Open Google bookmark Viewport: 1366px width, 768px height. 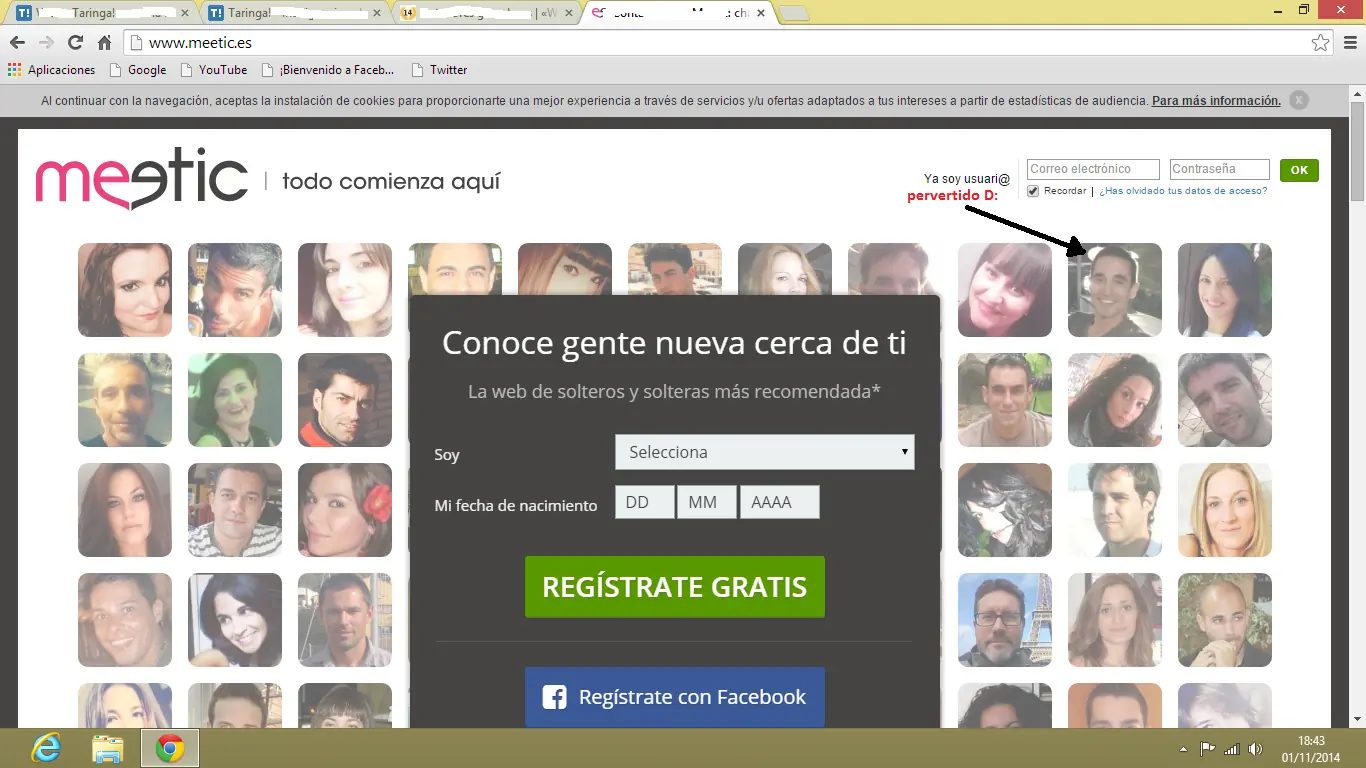click(138, 70)
